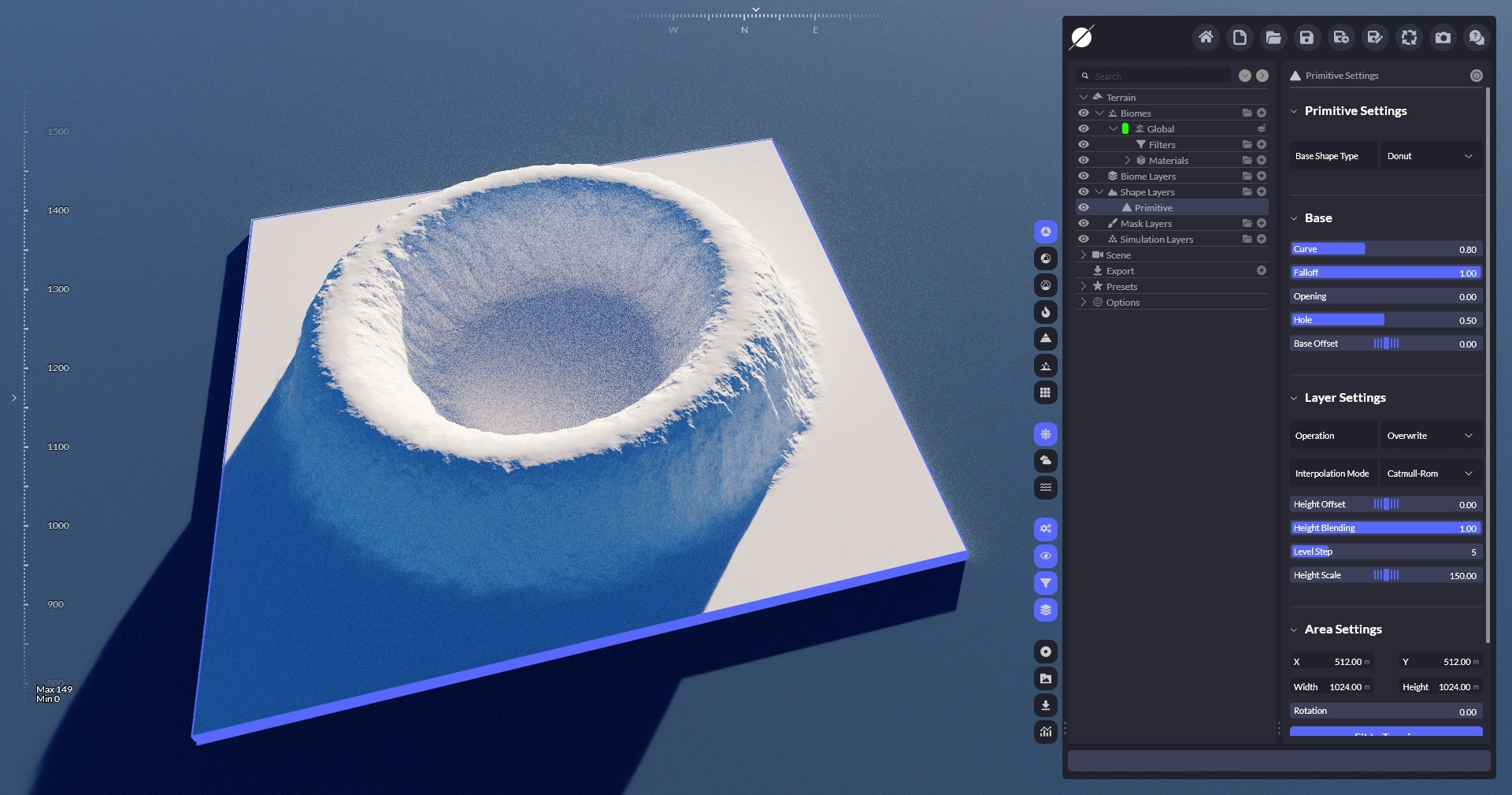This screenshot has height=795, width=1512.
Task: Click the Curve slider
Action: pyautogui.click(x=1386, y=249)
